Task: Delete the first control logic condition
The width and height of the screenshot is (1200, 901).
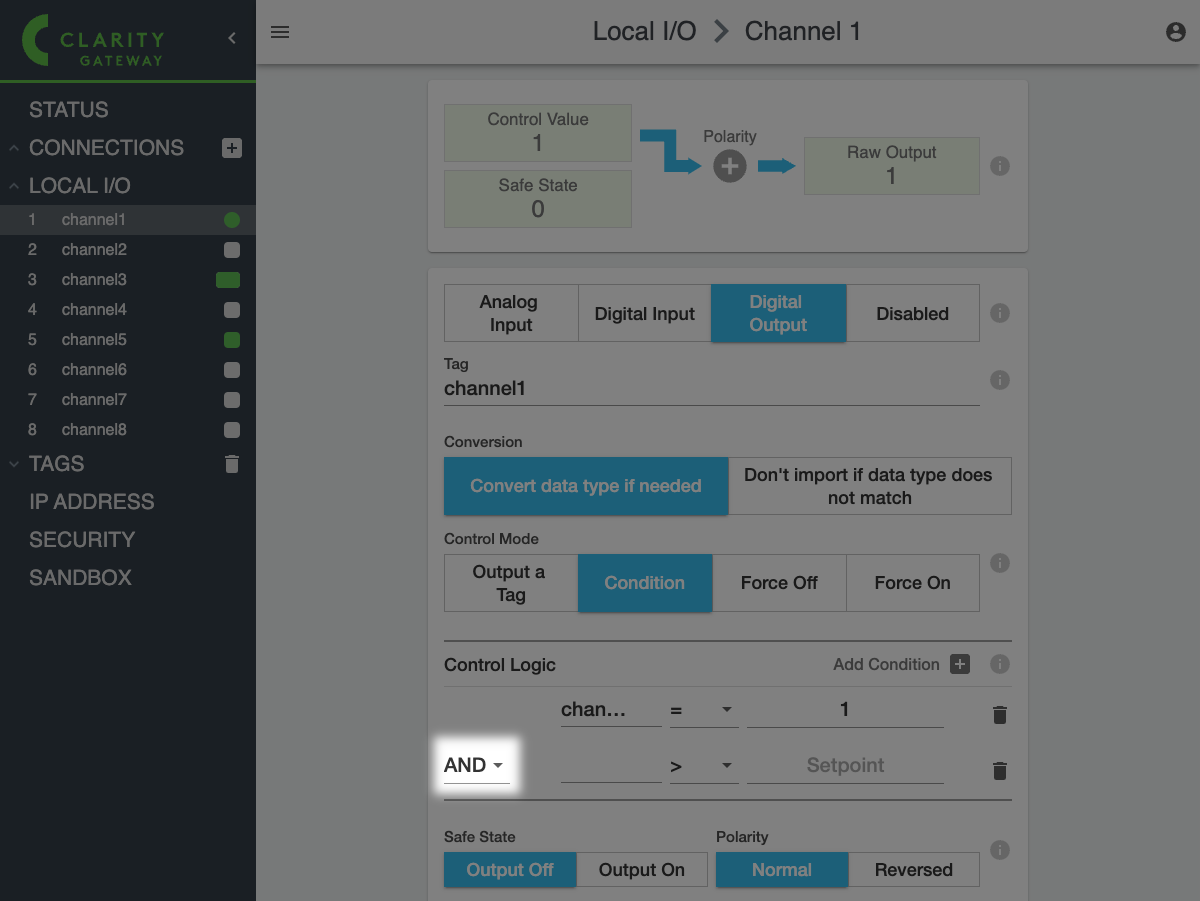Action: [x=999, y=714]
